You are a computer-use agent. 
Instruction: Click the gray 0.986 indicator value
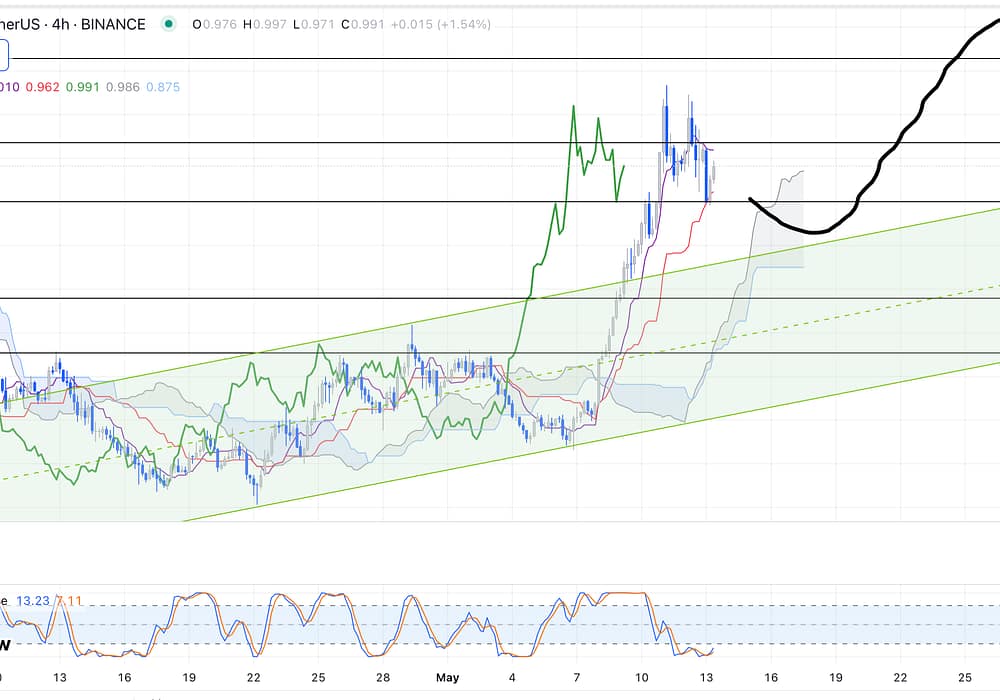pos(122,87)
